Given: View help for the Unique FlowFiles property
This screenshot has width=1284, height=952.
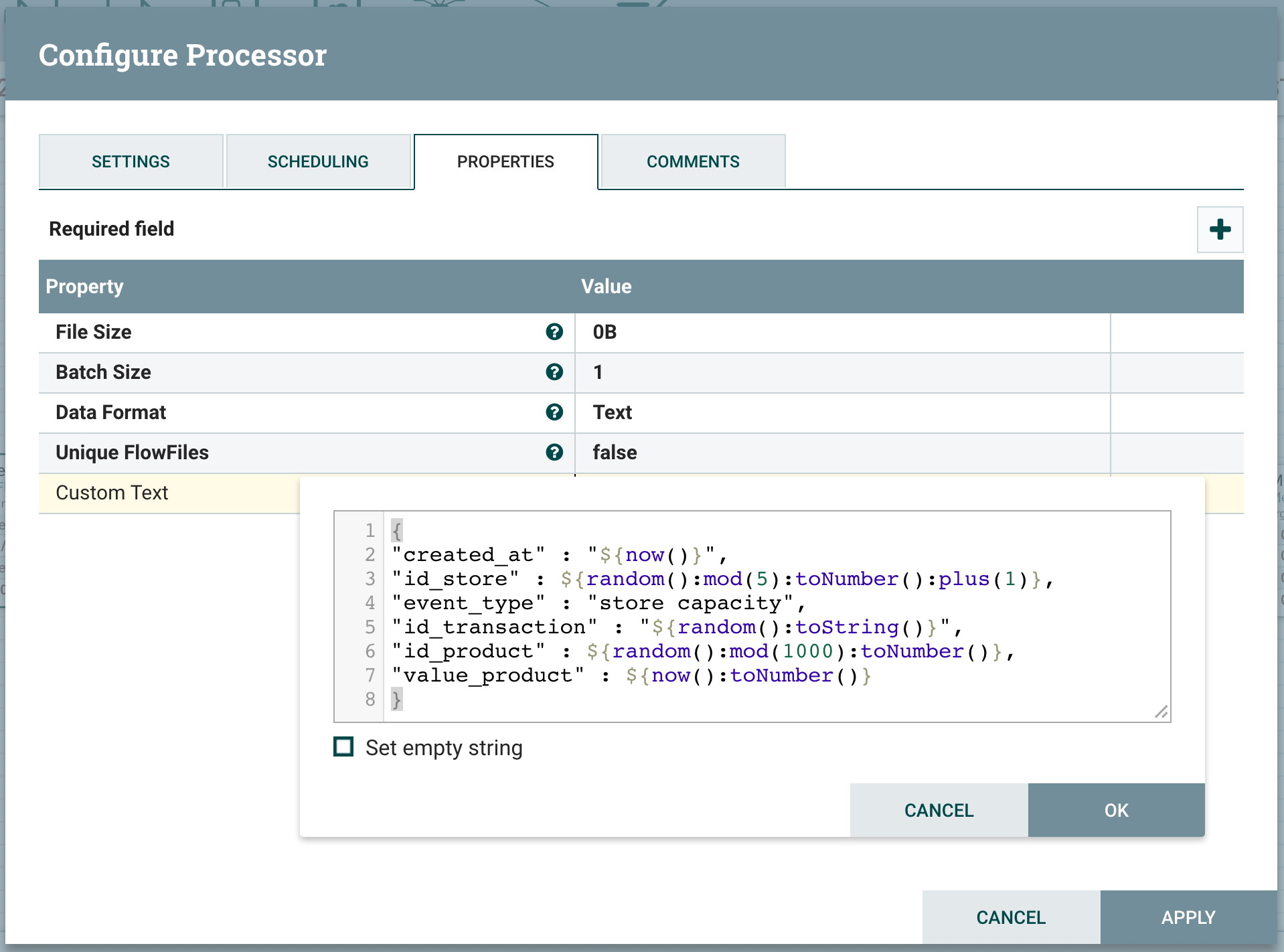Looking at the screenshot, I should point(555,453).
